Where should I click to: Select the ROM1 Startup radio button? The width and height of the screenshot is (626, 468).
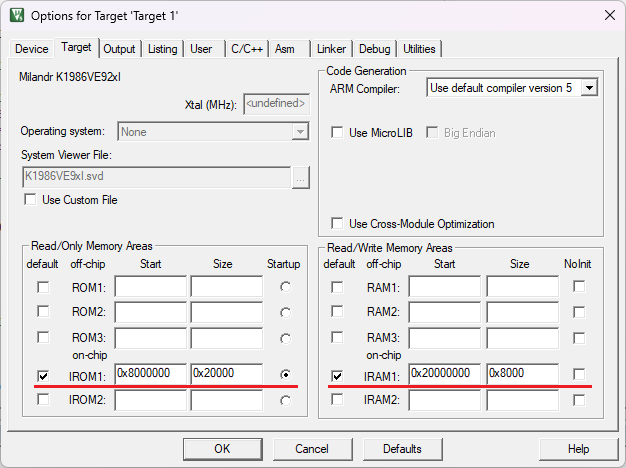[287, 287]
